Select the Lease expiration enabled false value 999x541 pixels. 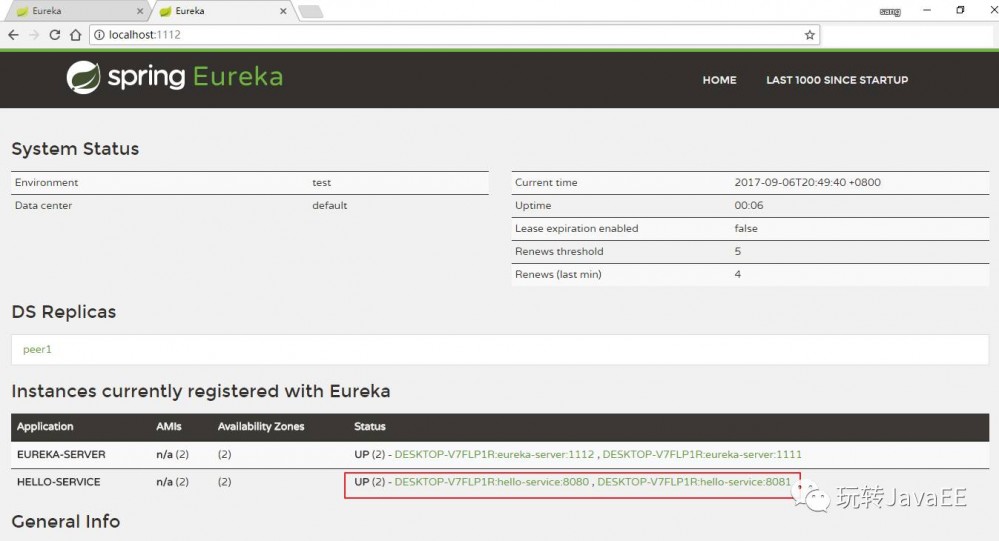(x=746, y=228)
